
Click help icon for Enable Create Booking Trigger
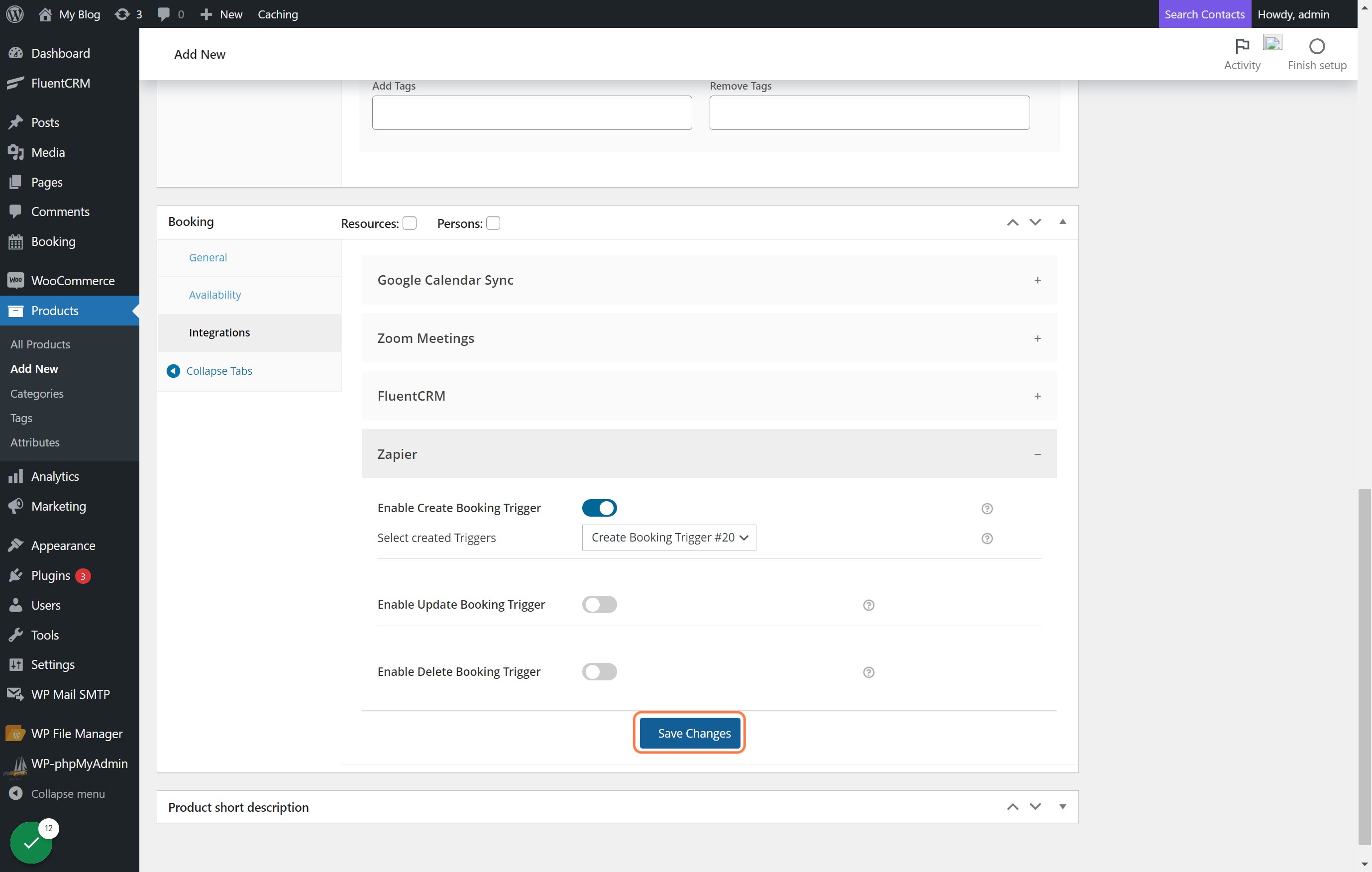pyautogui.click(x=987, y=508)
